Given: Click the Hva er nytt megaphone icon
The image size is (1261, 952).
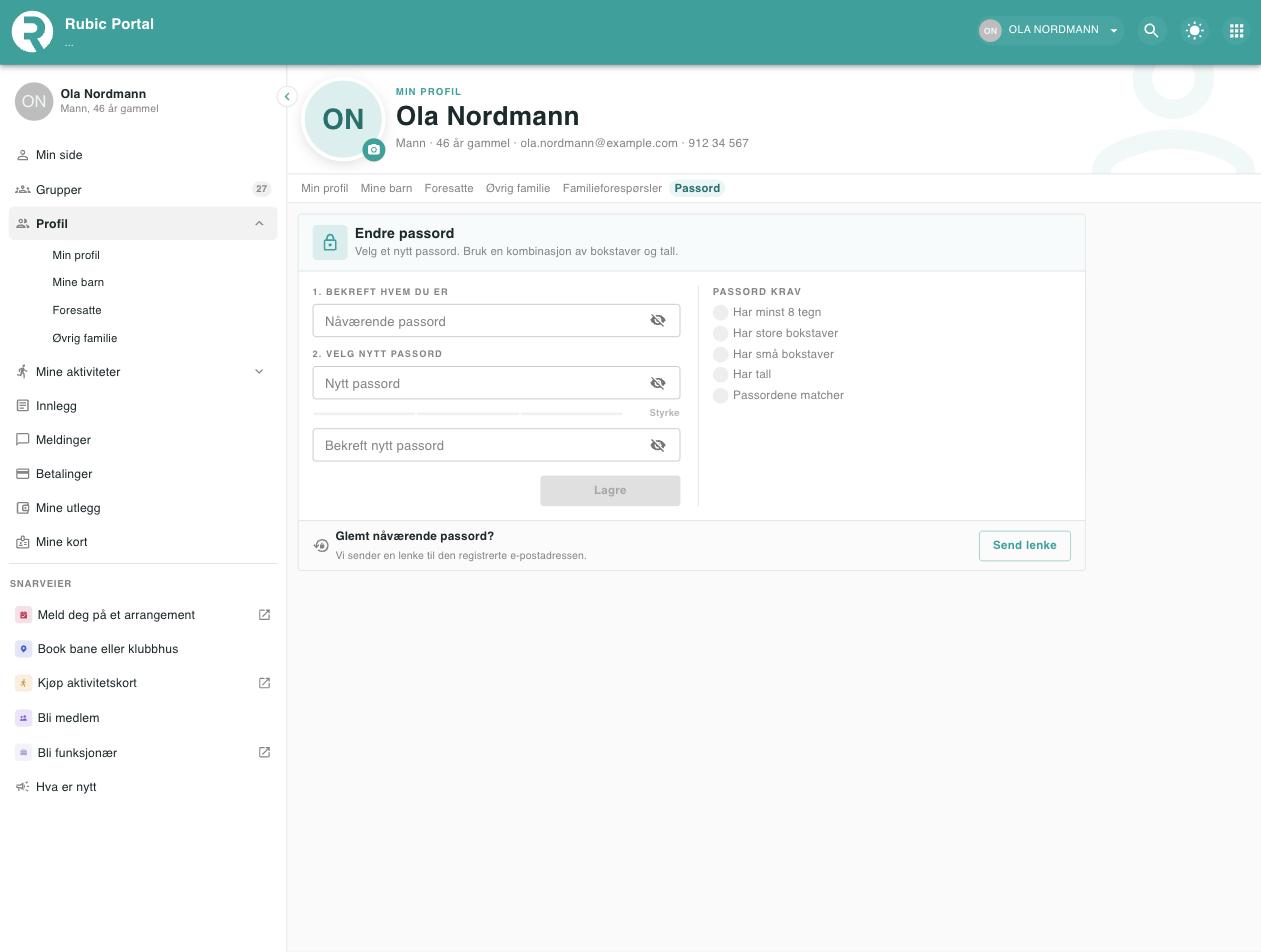Looking at the screenshot, I should 23,787.
